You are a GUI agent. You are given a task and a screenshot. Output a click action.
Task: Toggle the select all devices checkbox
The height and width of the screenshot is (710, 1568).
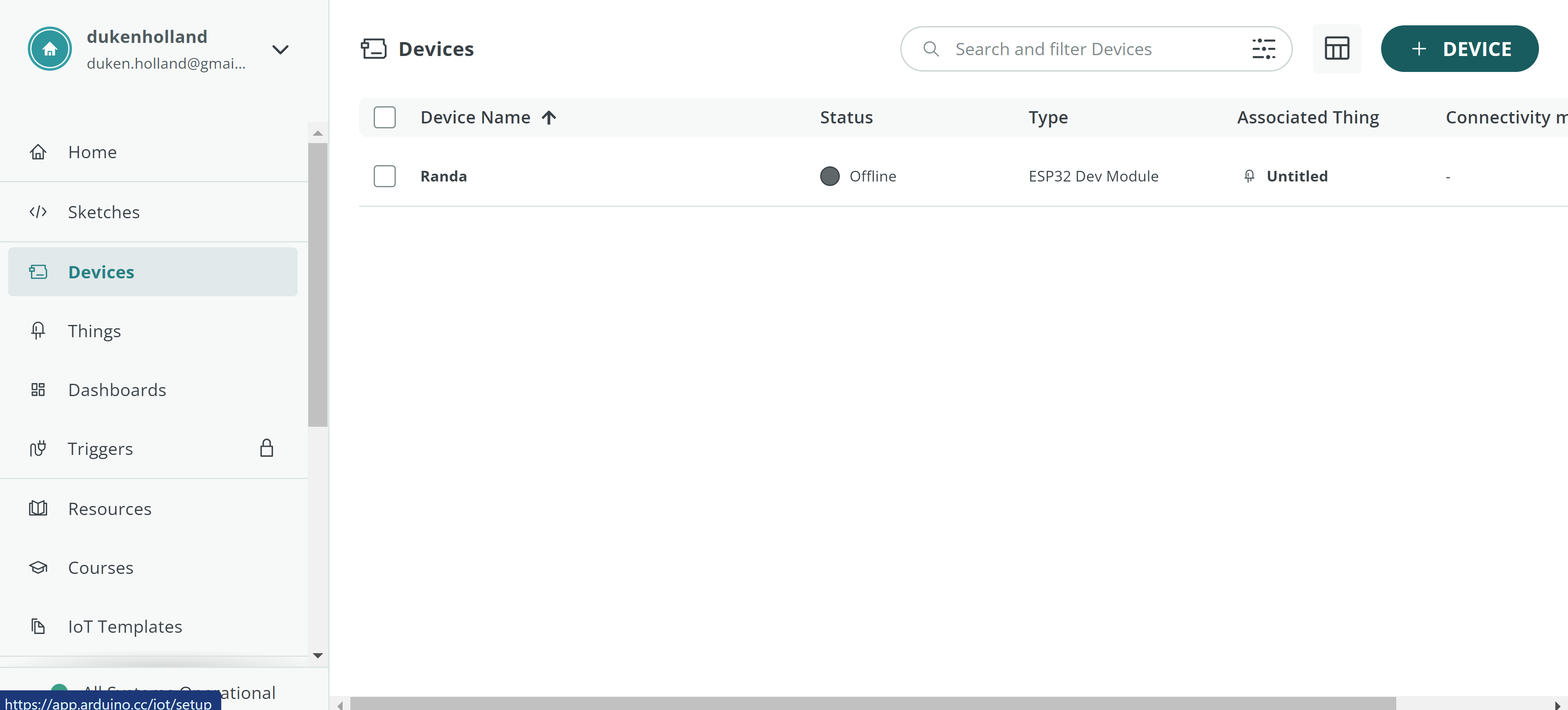pos(385,117)
